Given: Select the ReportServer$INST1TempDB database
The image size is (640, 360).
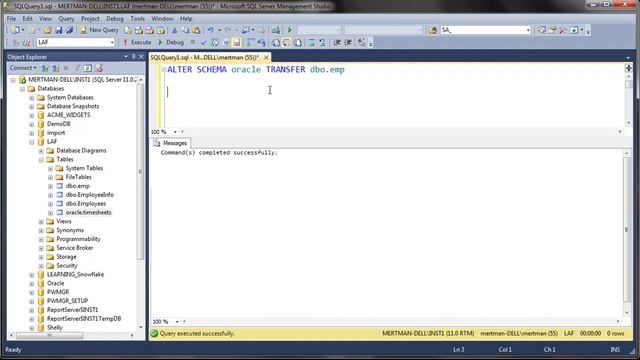Looking at the screenshot, I should pos(84,319).
